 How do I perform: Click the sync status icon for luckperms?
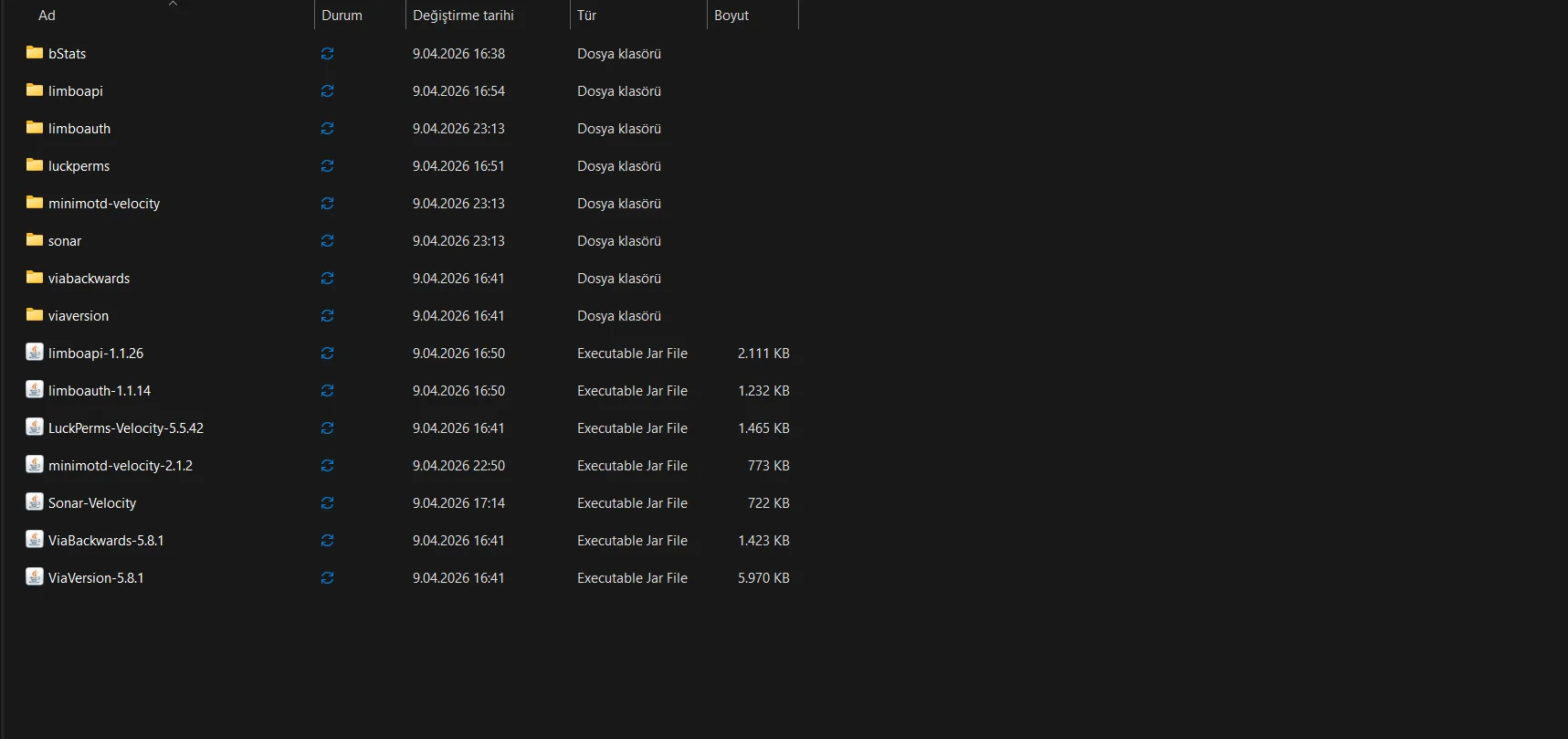pos(327,166)
